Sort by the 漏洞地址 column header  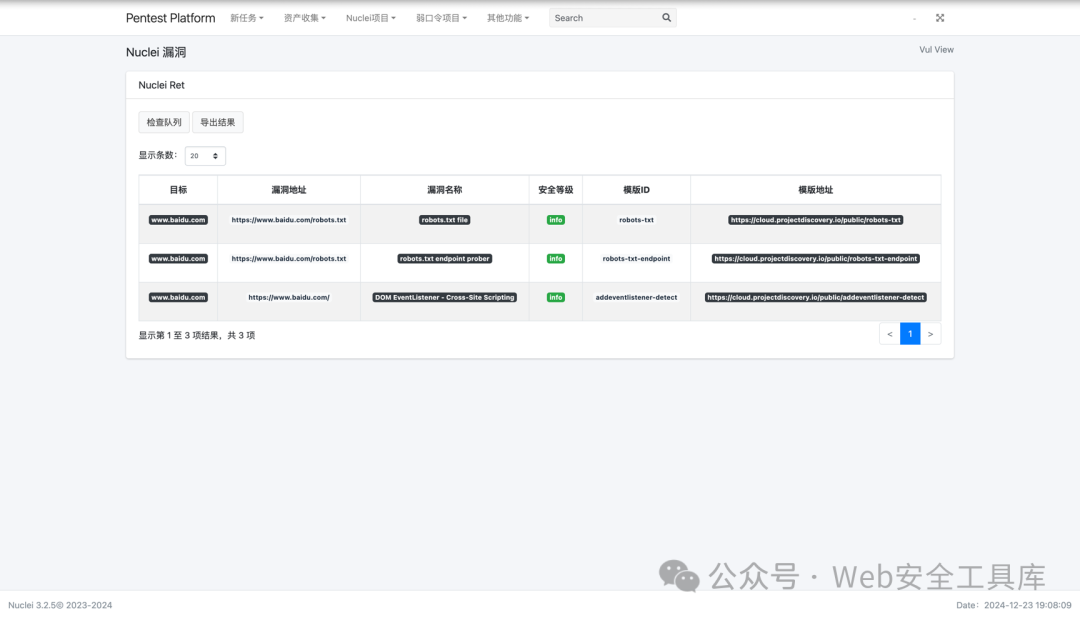click(x=289, y=189)
